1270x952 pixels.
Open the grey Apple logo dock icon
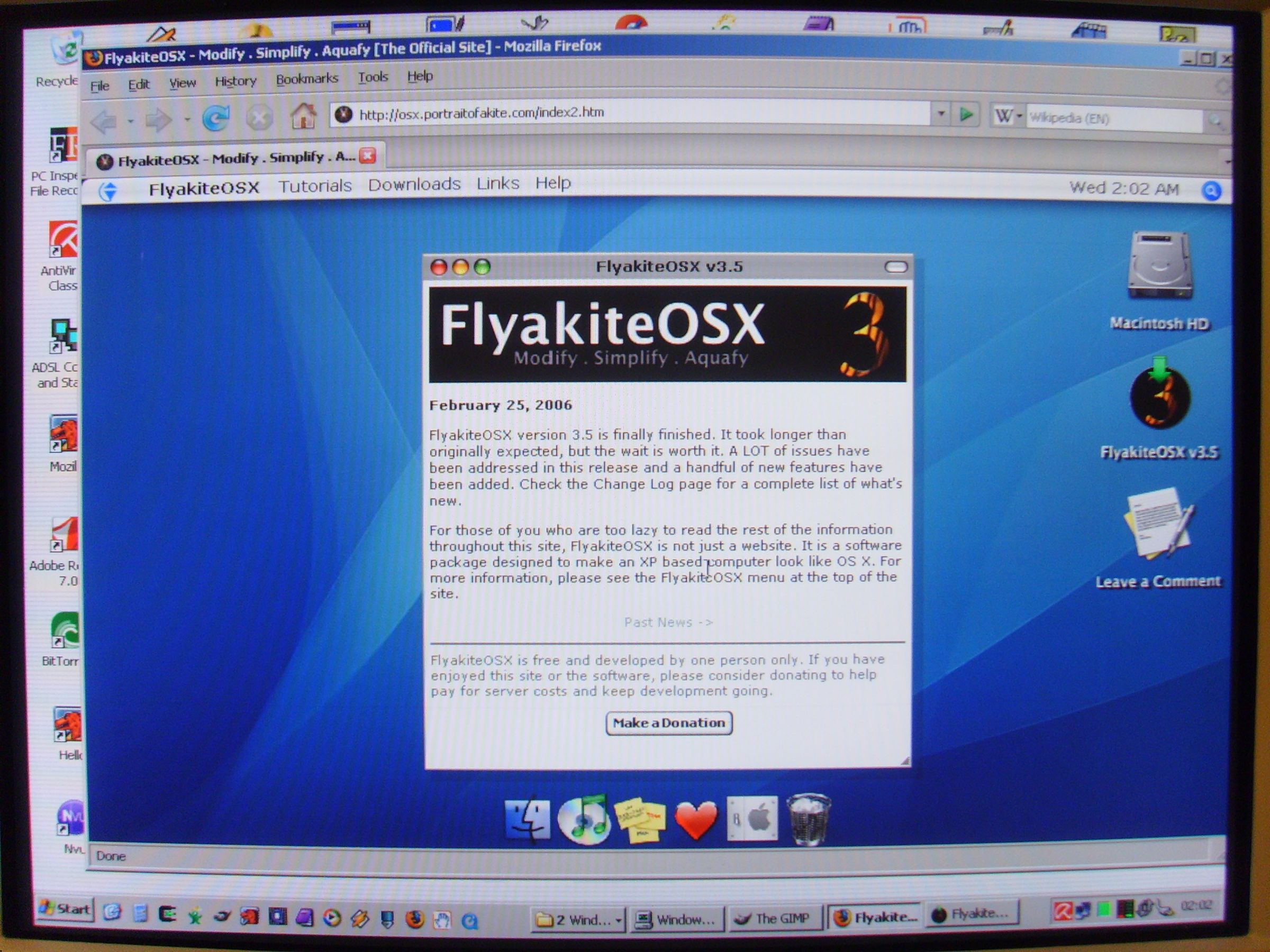[752, 818]
